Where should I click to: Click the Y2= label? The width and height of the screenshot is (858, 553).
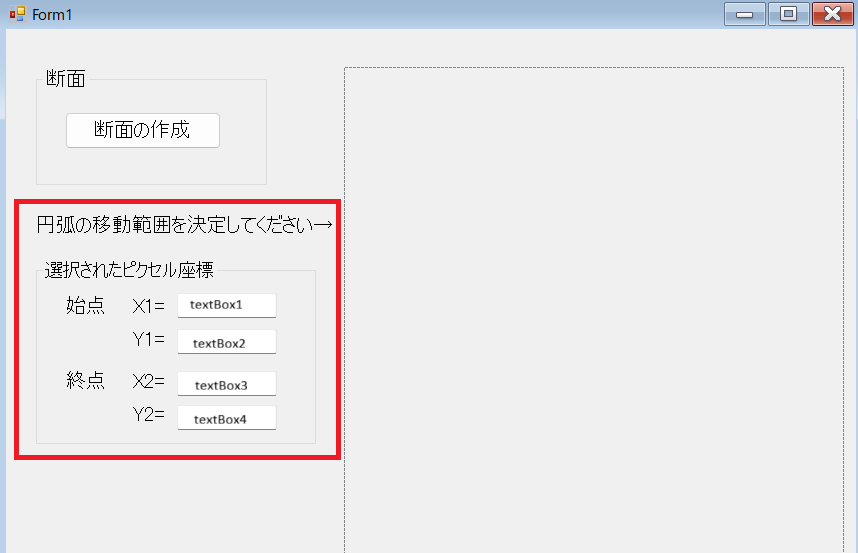pyautogui.click(x=149, y=415)
